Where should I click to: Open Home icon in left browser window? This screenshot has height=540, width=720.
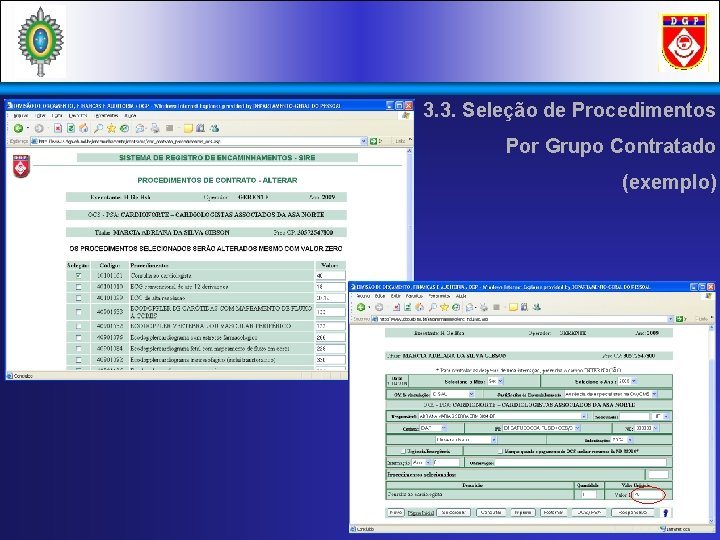coord(84,129)
